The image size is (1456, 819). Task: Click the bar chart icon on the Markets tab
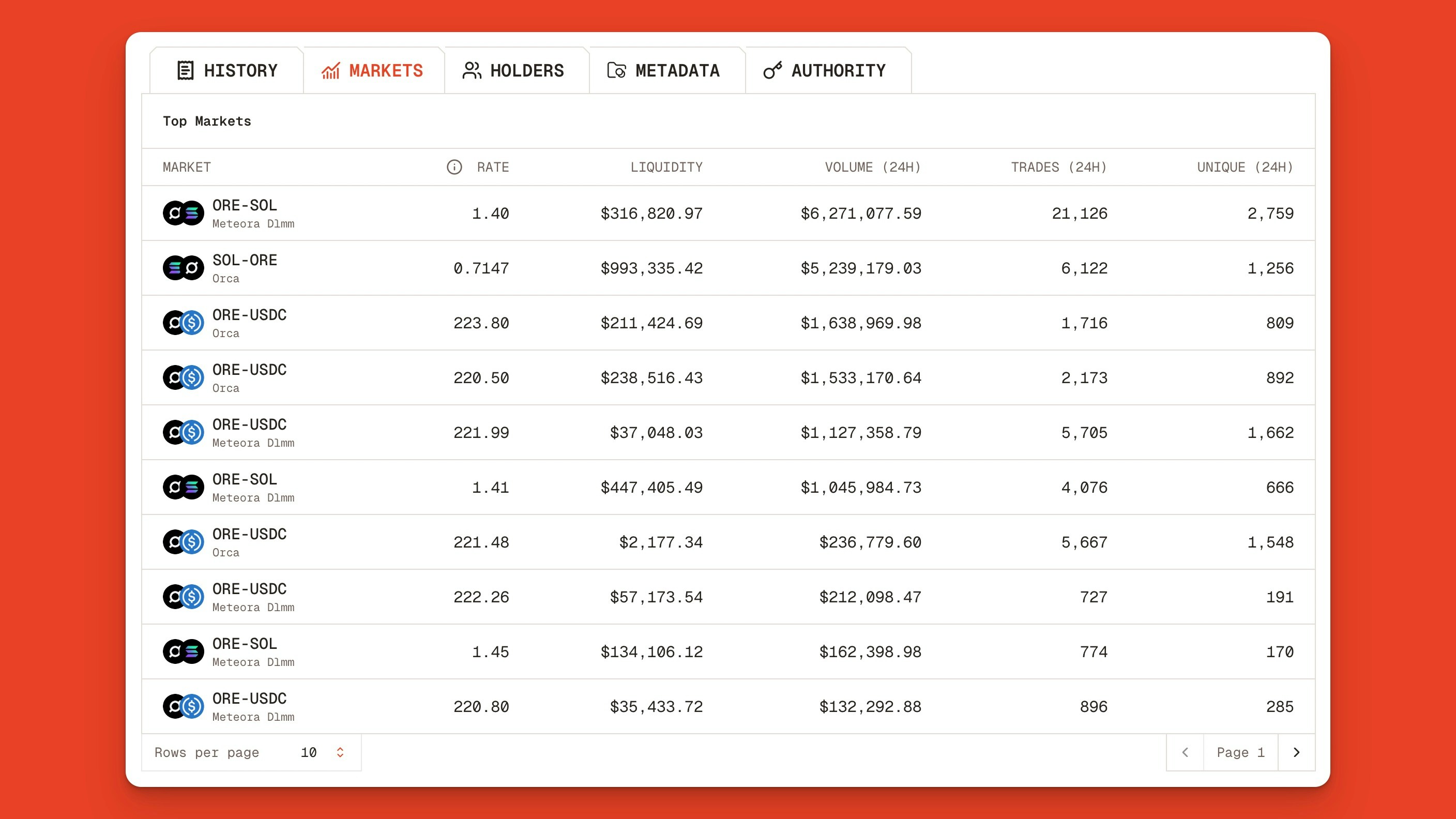coord(331,70)
